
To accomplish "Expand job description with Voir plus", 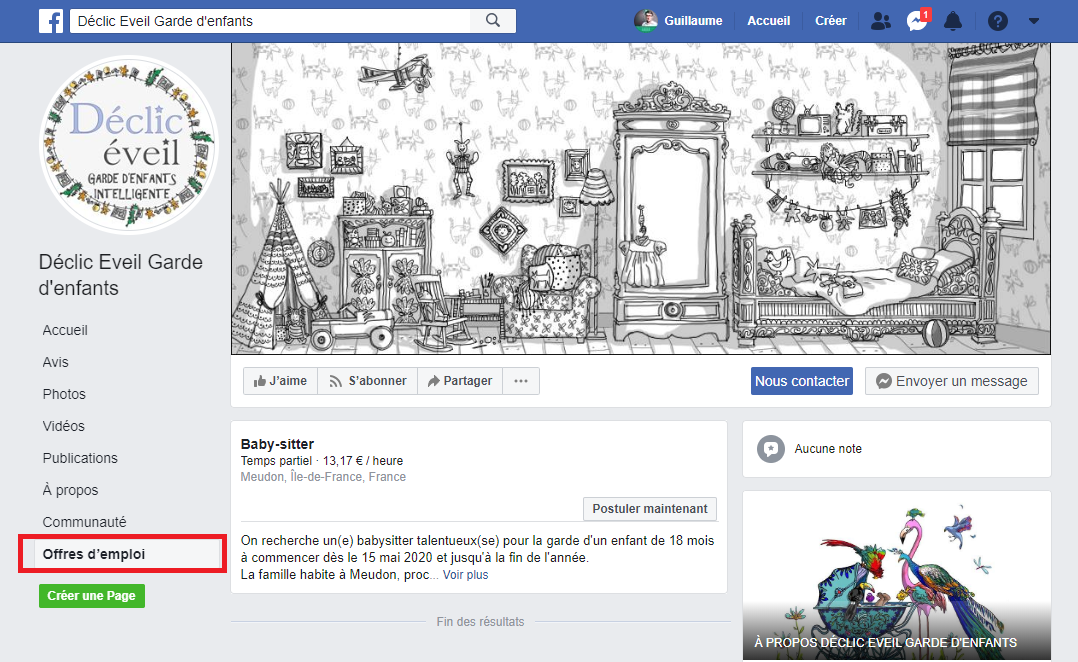I will tap(465, 575).
